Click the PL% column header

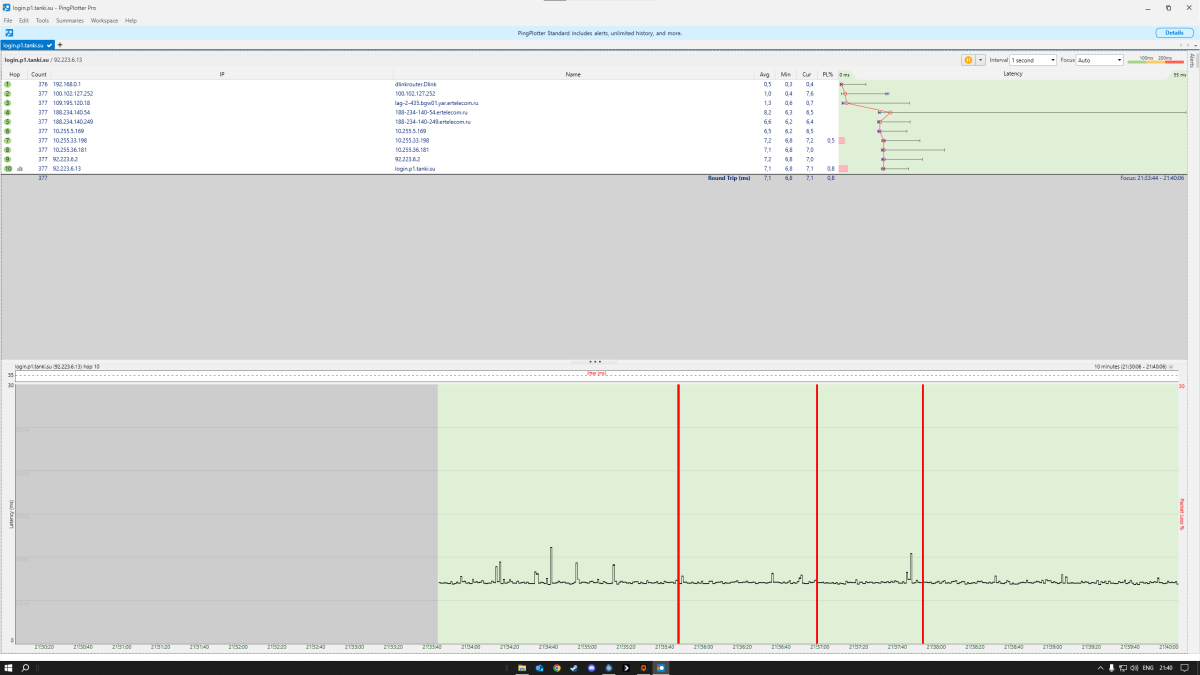point(827,75)
